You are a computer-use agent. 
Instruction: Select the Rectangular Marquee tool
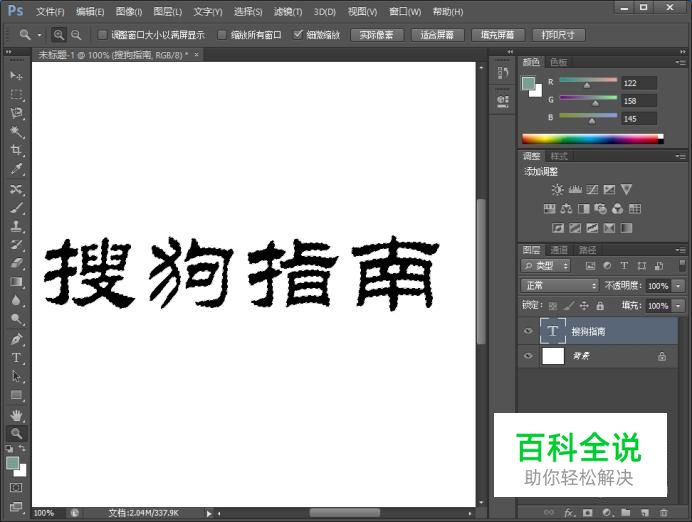coord(16,94)
